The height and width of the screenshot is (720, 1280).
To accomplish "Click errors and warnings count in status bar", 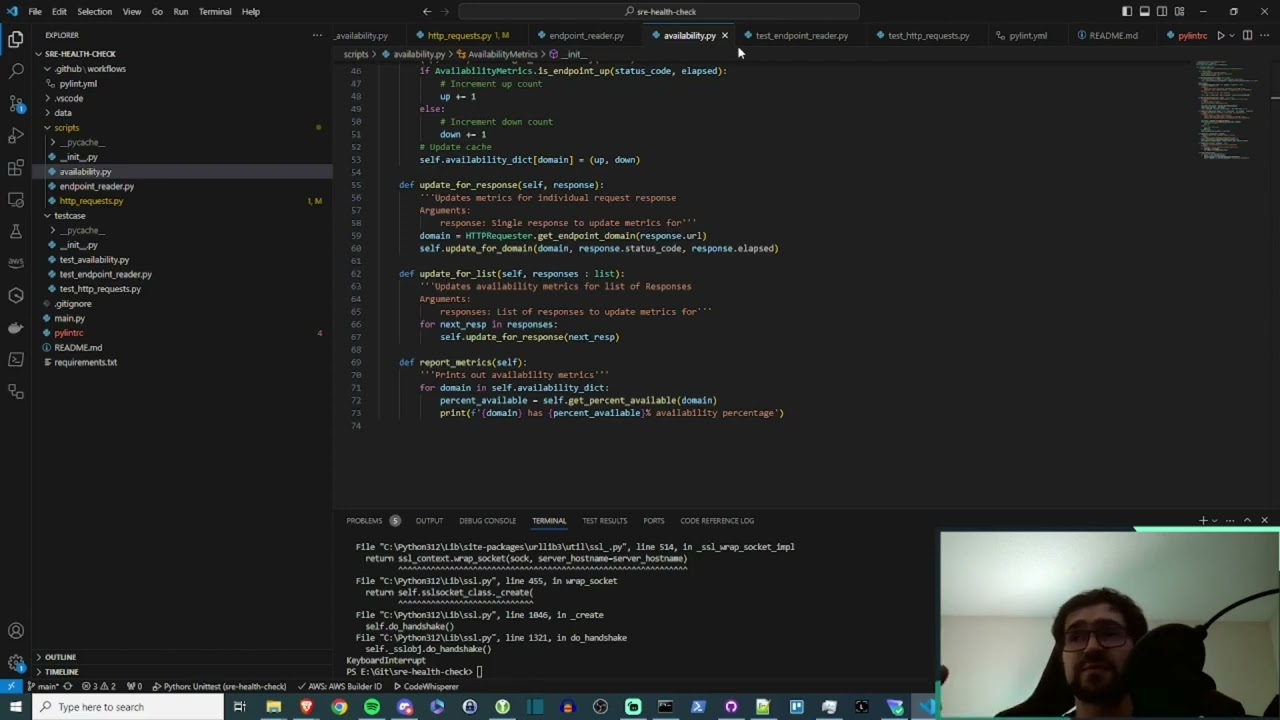I will tap(99, 686).
